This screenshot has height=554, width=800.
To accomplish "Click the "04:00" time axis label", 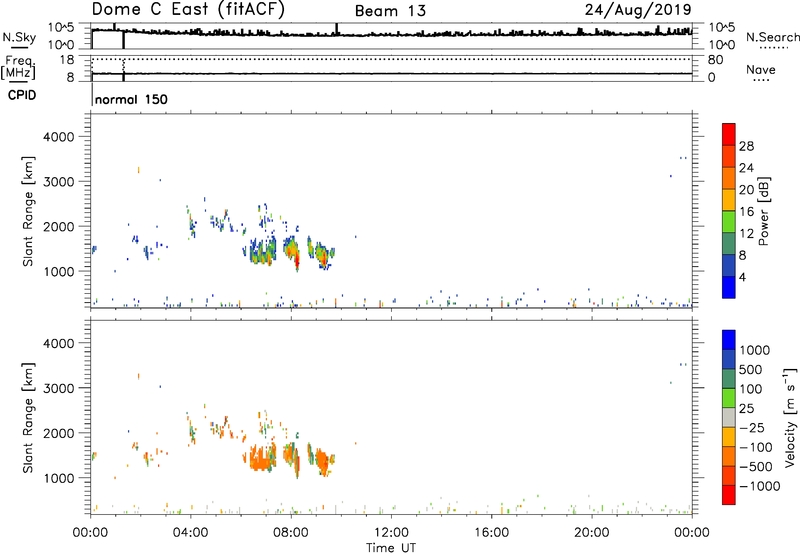I will [190, 533].
